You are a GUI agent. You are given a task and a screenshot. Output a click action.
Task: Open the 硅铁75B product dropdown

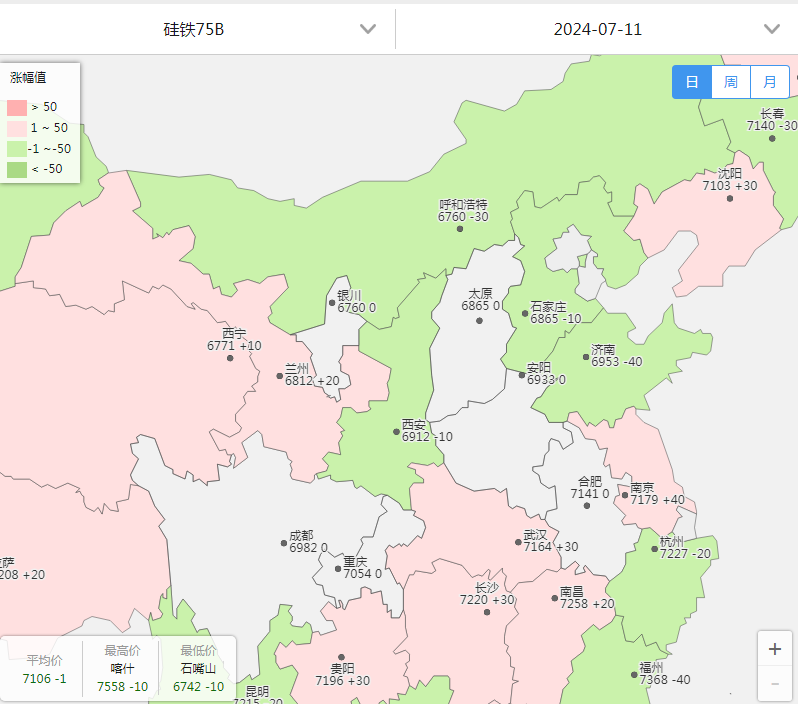pyautogui.click(x=194, y=29)
